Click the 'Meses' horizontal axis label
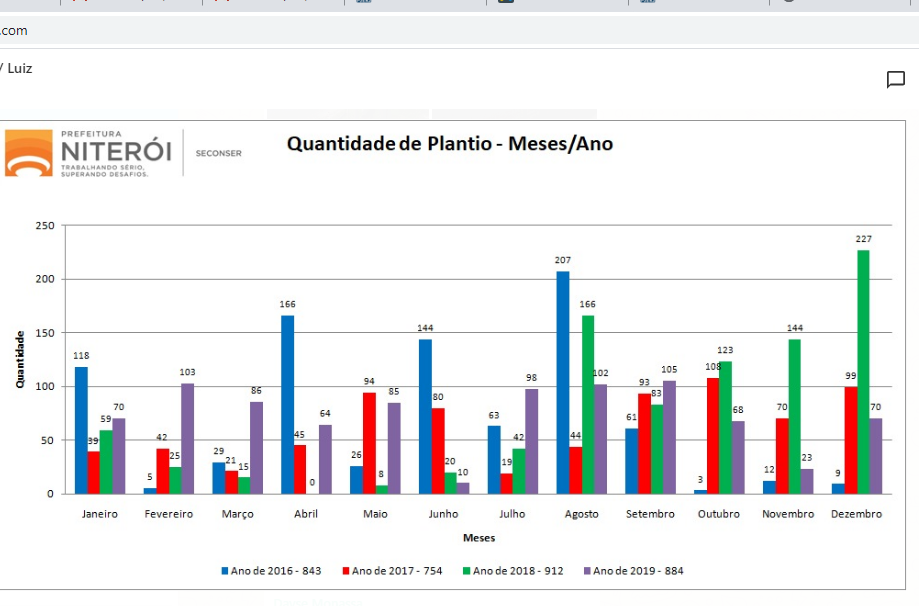Screen dimensions: 919x606 (478, 537)
